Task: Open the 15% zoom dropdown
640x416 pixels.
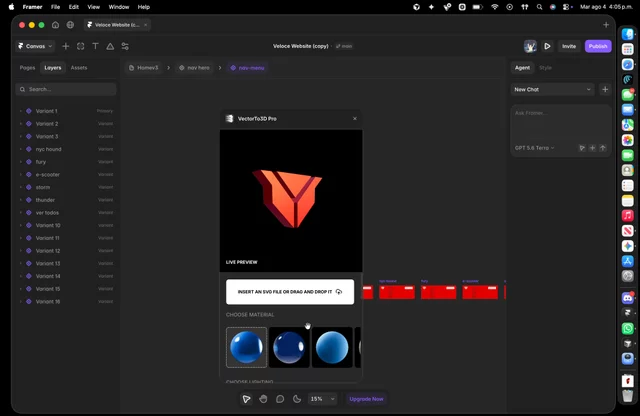Action: tap(322, 399)
